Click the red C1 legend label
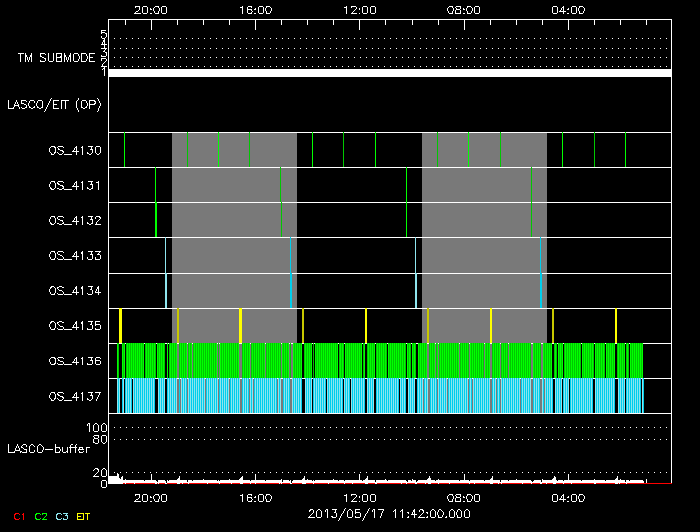The height and width of the screenshot is (532, 700). pos(18,516)
